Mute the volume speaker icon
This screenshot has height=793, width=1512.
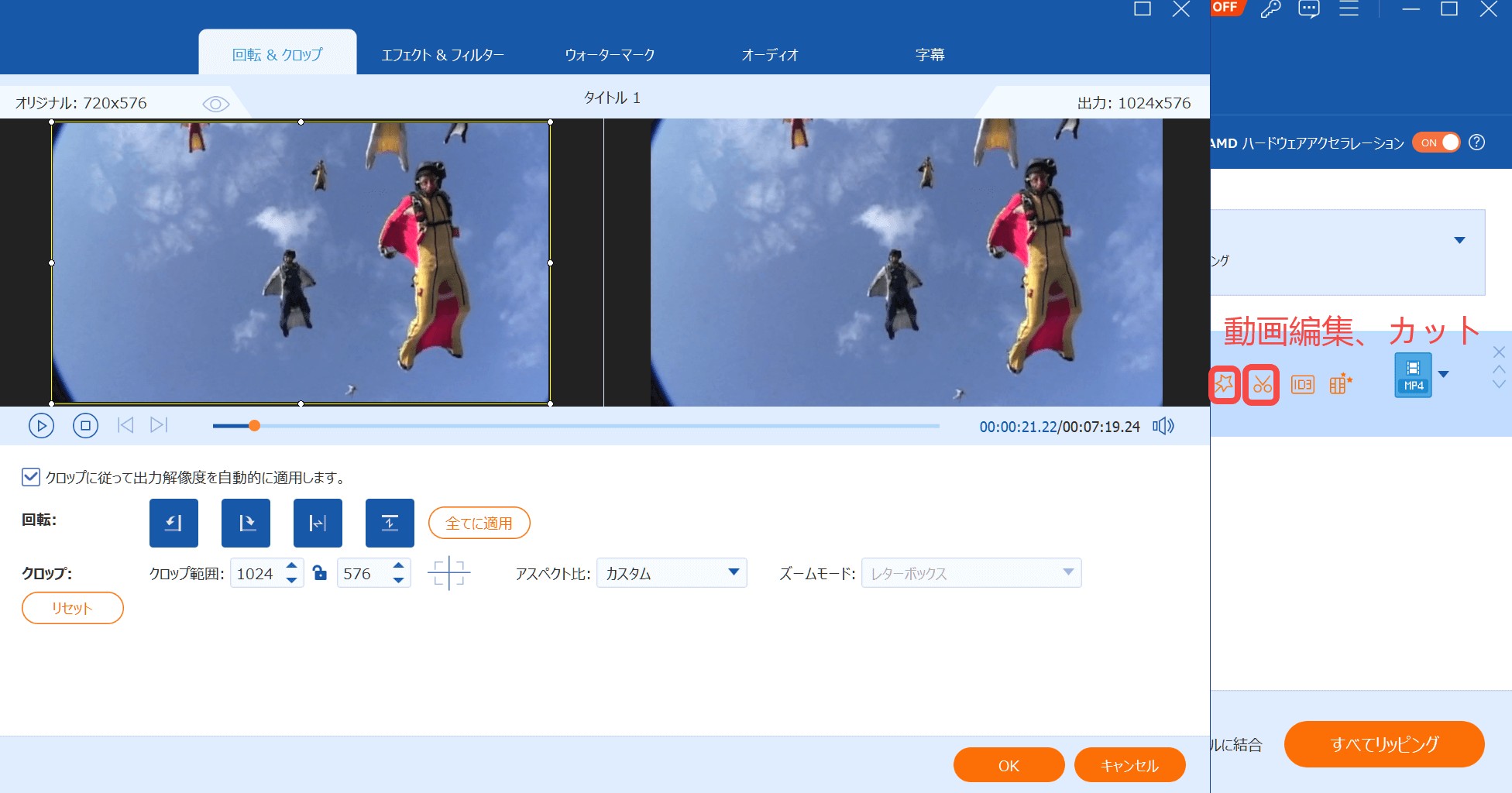point(1163,426)
